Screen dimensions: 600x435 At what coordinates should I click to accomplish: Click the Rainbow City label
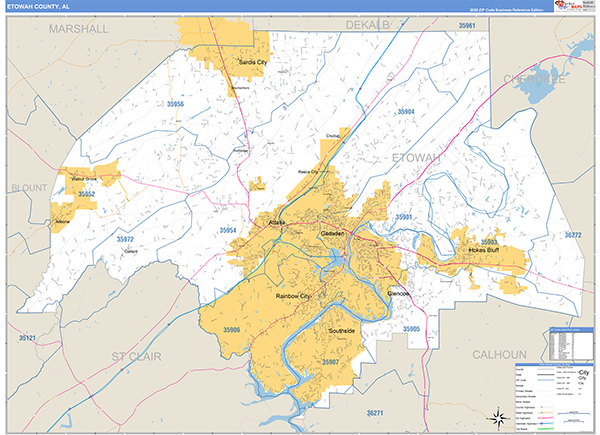point(293,296)
